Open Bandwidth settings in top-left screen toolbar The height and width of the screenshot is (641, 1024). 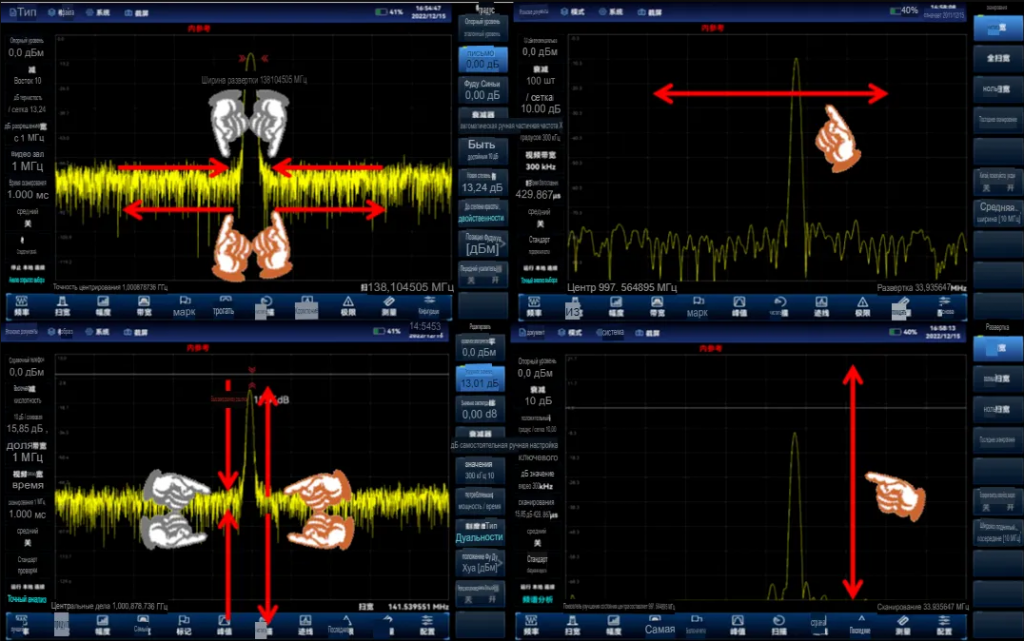coord(144,305)
